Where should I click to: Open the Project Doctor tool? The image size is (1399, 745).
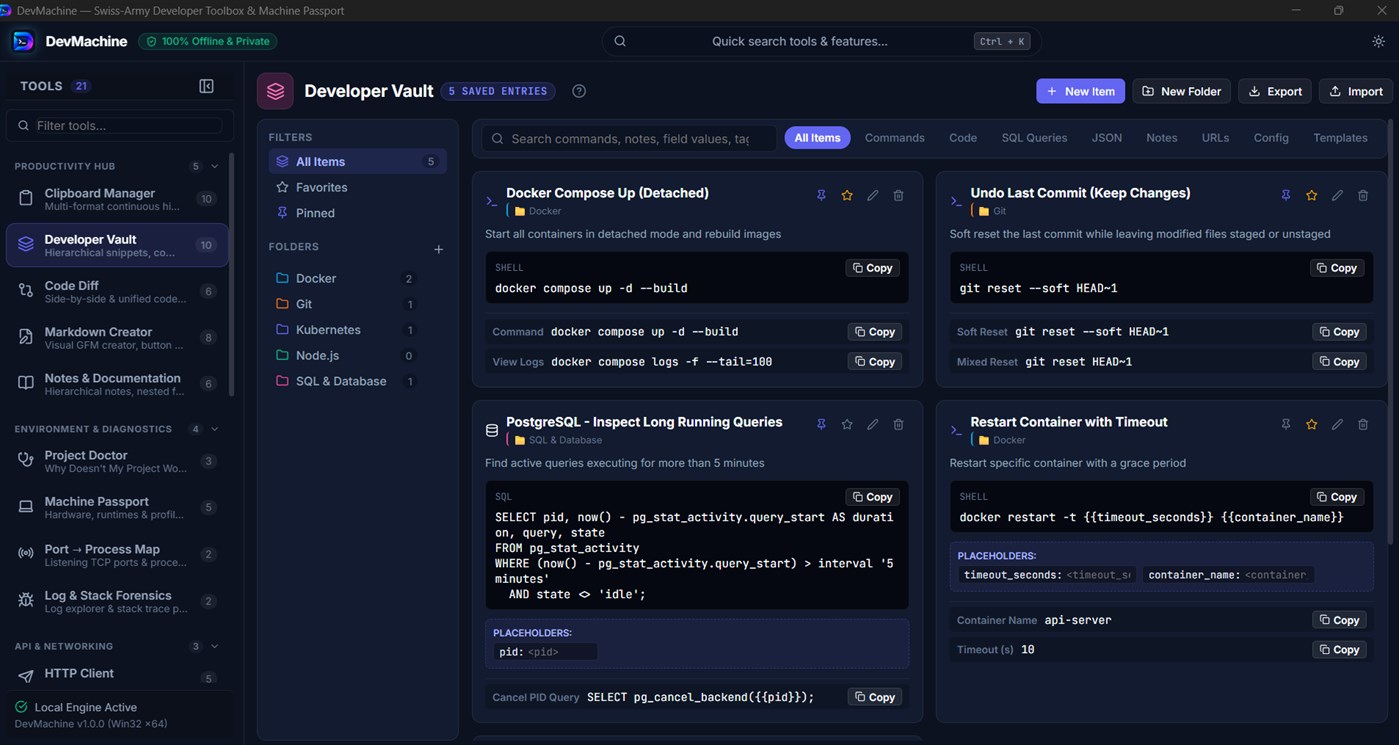[117, 461]
